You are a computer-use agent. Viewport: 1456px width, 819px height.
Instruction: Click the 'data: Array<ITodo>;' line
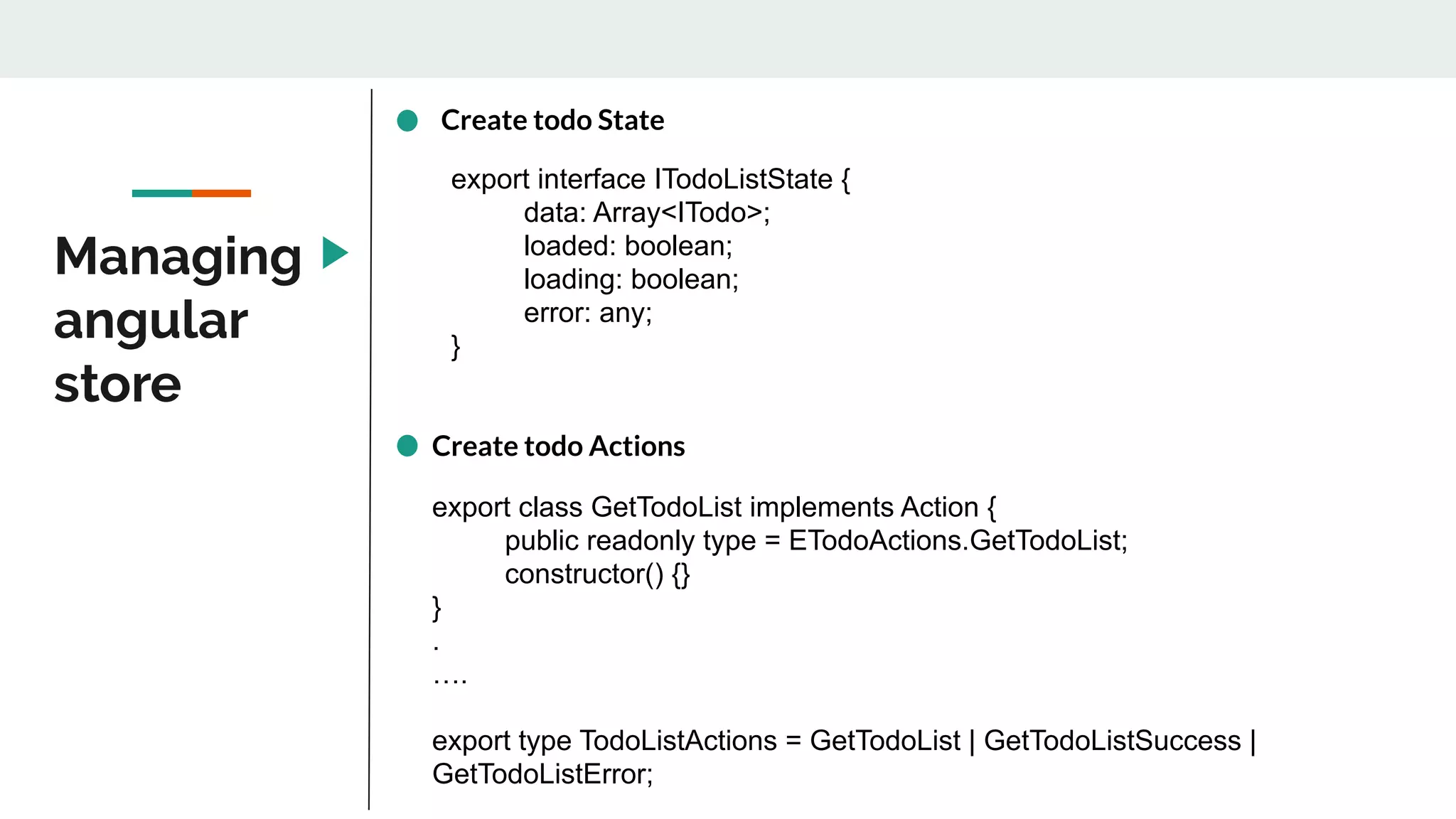coord(646,213)
